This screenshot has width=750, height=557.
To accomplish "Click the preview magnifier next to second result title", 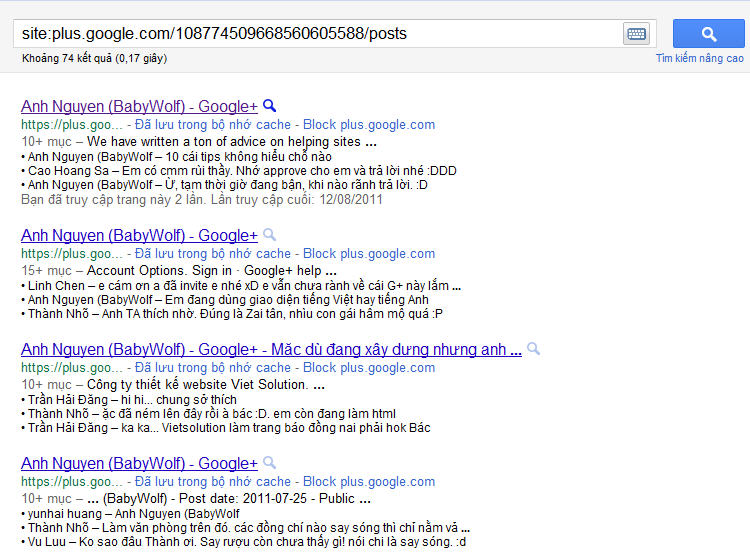I will 270,235.
